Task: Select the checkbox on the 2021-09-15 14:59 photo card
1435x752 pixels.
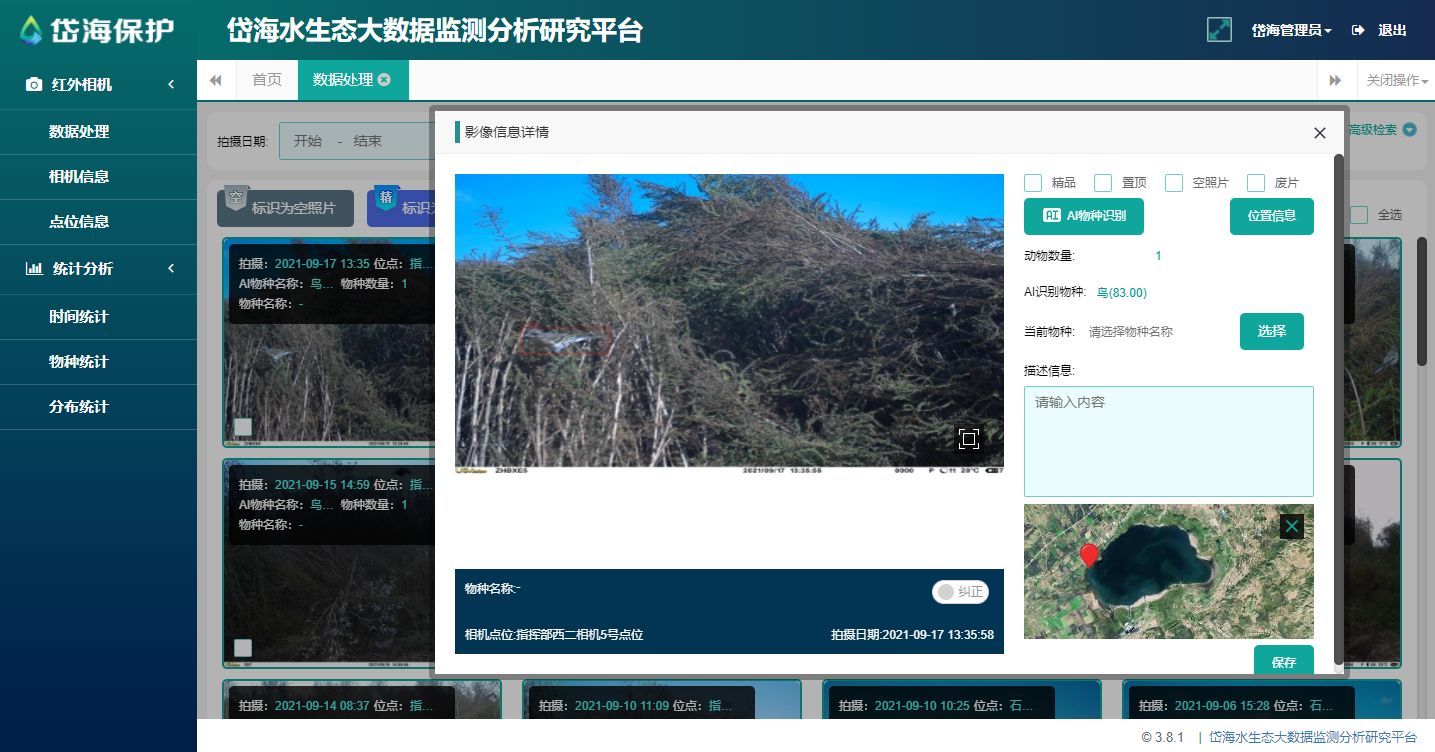Action: [243, 648]
